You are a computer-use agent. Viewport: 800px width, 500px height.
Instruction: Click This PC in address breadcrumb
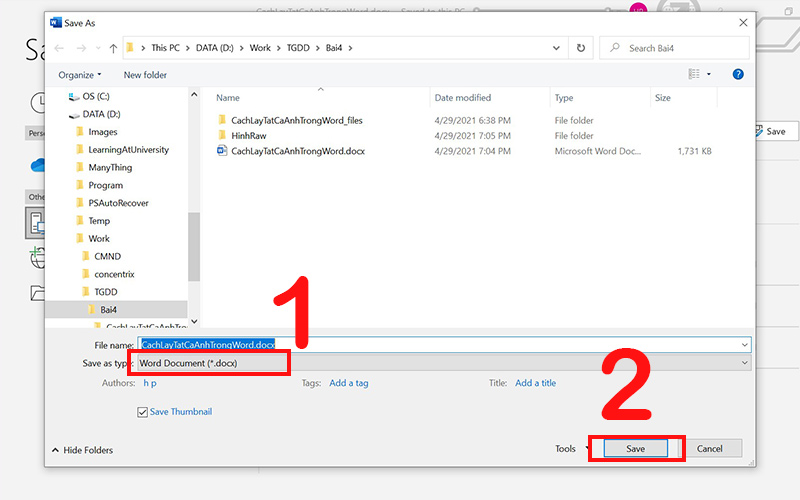tap(166, 48)
